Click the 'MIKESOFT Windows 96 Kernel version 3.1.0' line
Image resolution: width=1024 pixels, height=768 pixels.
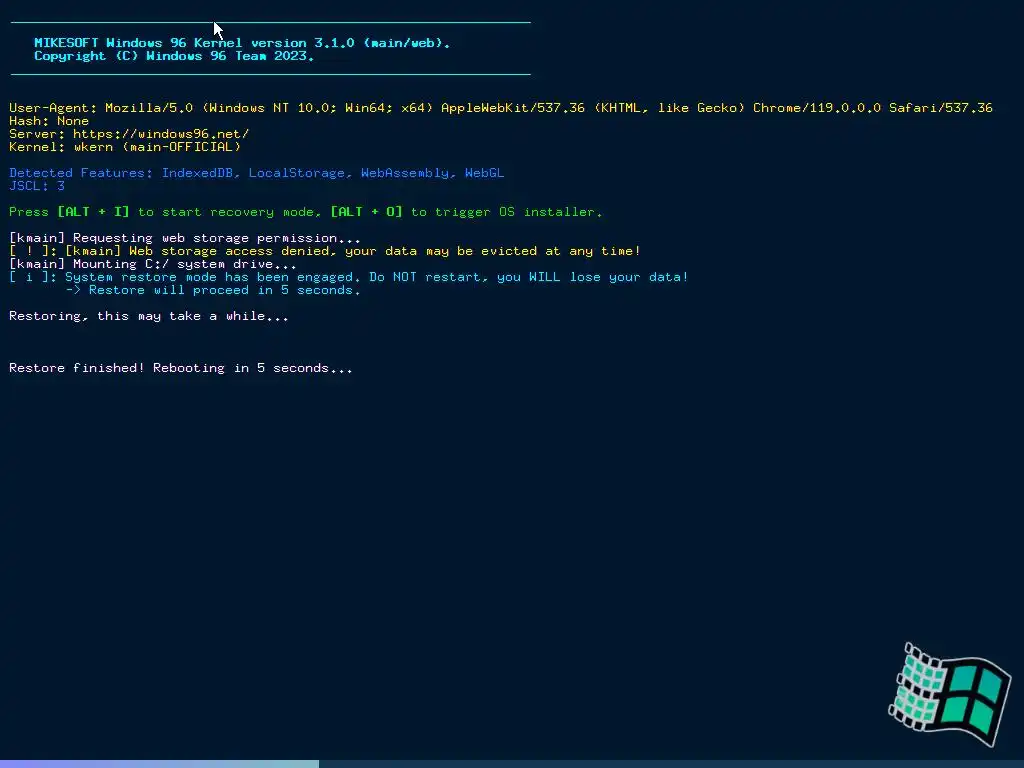pos(242,42)
